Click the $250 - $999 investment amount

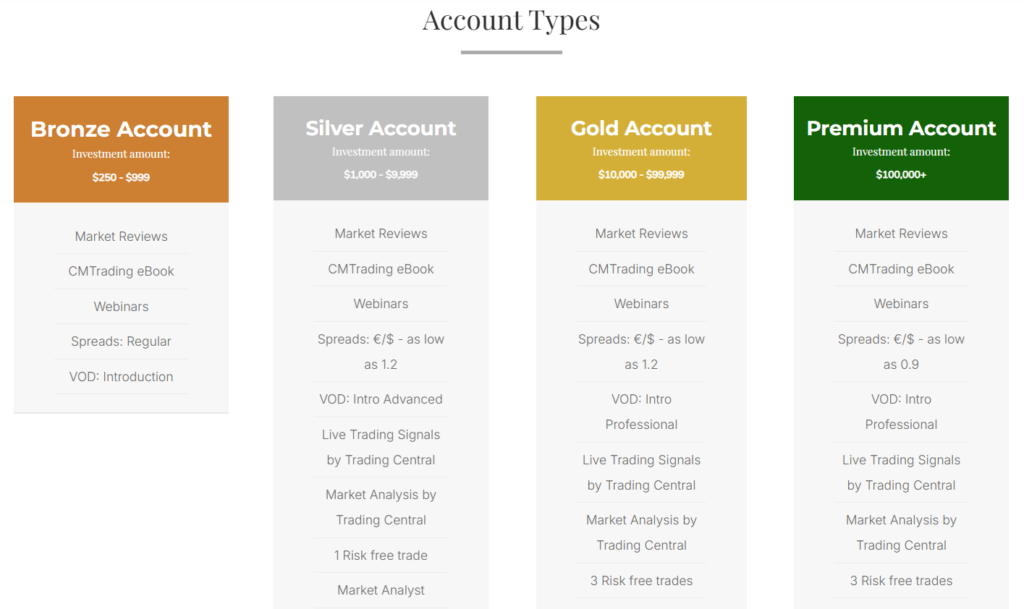[121, 177]
